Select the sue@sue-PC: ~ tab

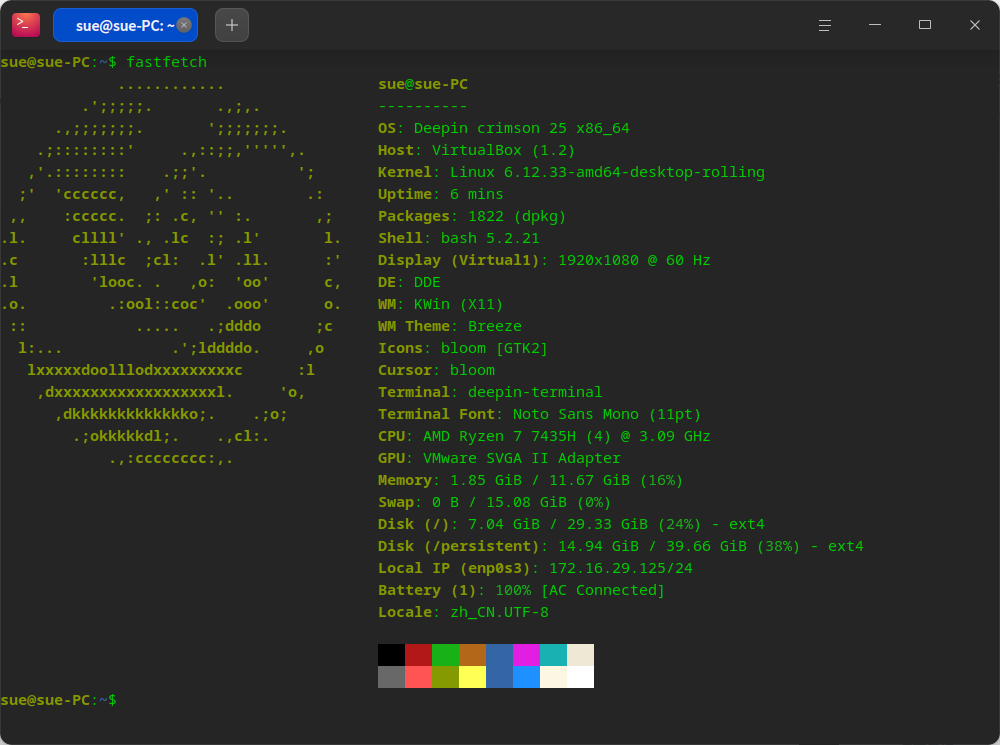(125, 26)
